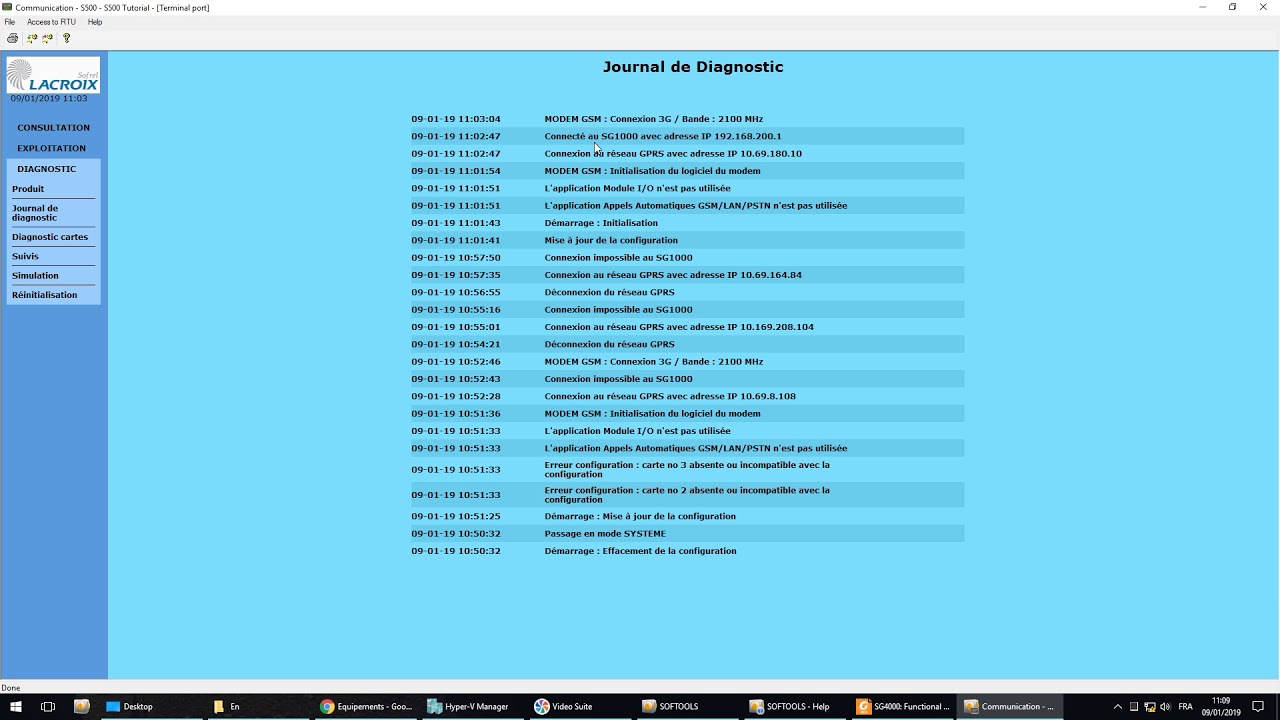
Task: Click 'Déconnexion du réseau GPRS' at 10:54:21
Action: 609,344
